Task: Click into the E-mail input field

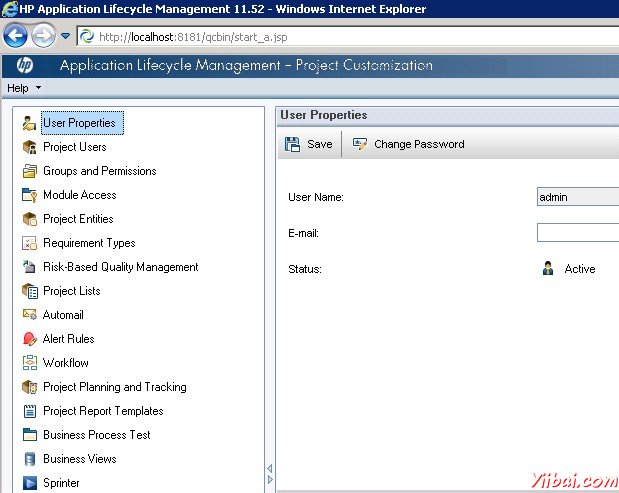Action: (x=578, y=233)
